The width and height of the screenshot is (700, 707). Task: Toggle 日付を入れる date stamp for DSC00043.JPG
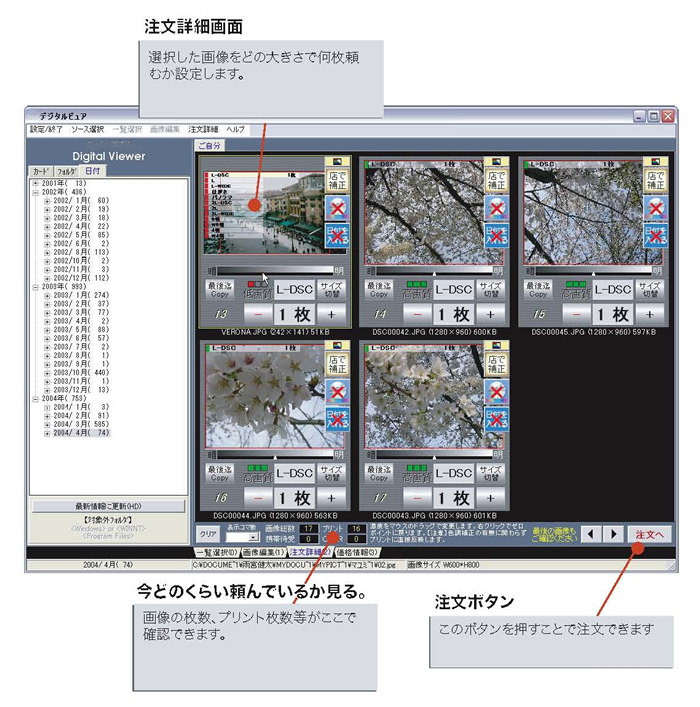coord(497,419)
